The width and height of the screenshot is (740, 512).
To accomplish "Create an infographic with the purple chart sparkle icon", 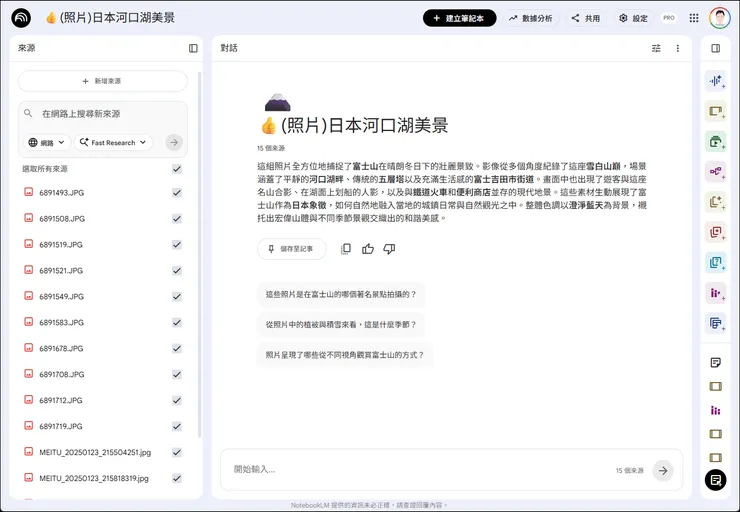I will coord(716,293).
